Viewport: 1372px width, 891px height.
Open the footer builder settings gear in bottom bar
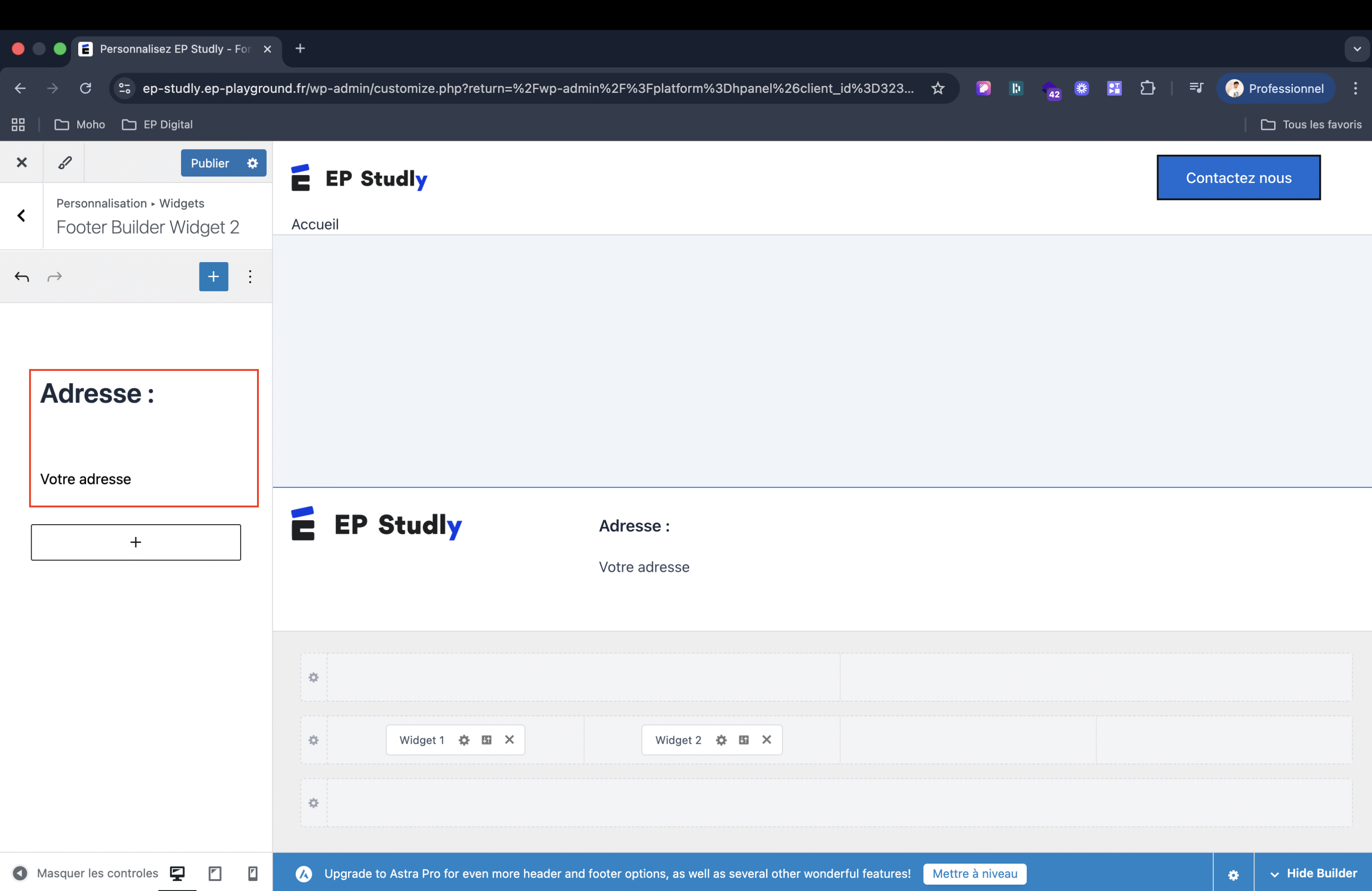tap(1233, 874)
